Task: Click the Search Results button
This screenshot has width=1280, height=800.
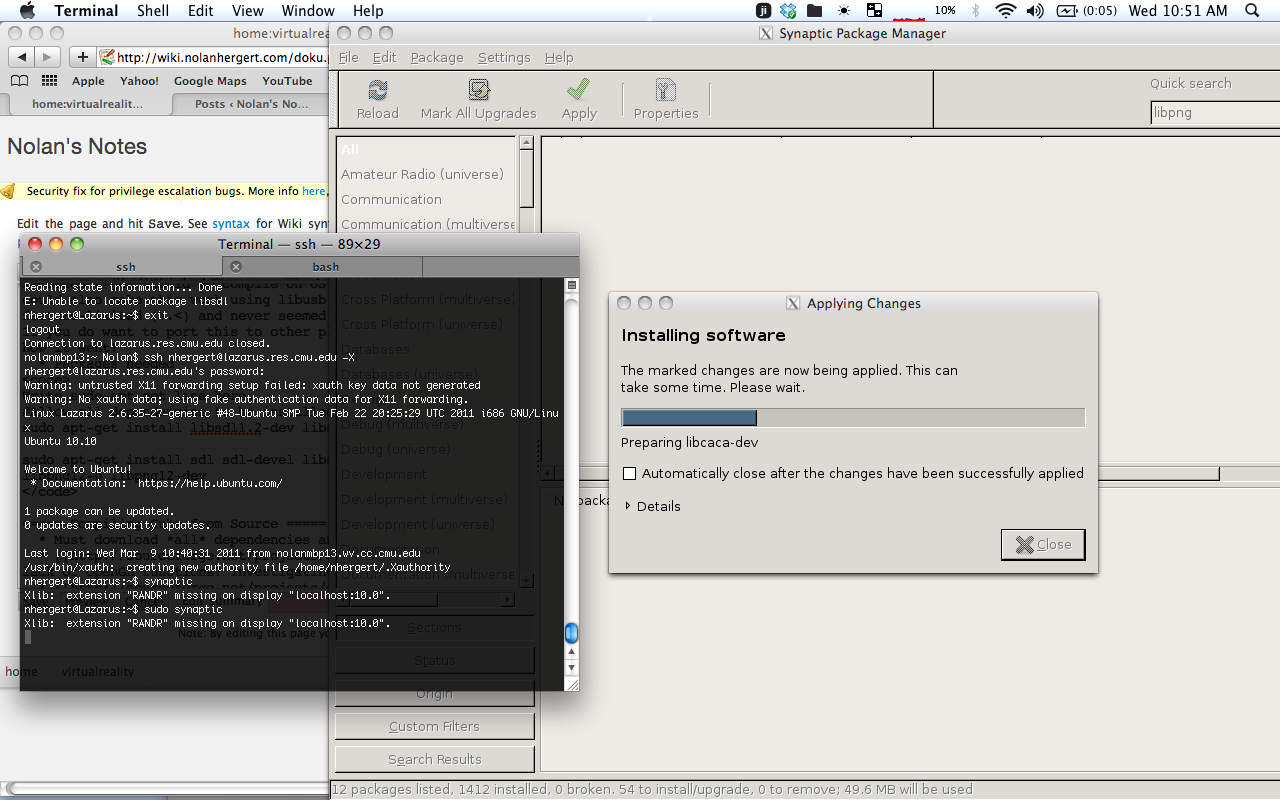Action: pyautogui.click(x=434, y=759)
